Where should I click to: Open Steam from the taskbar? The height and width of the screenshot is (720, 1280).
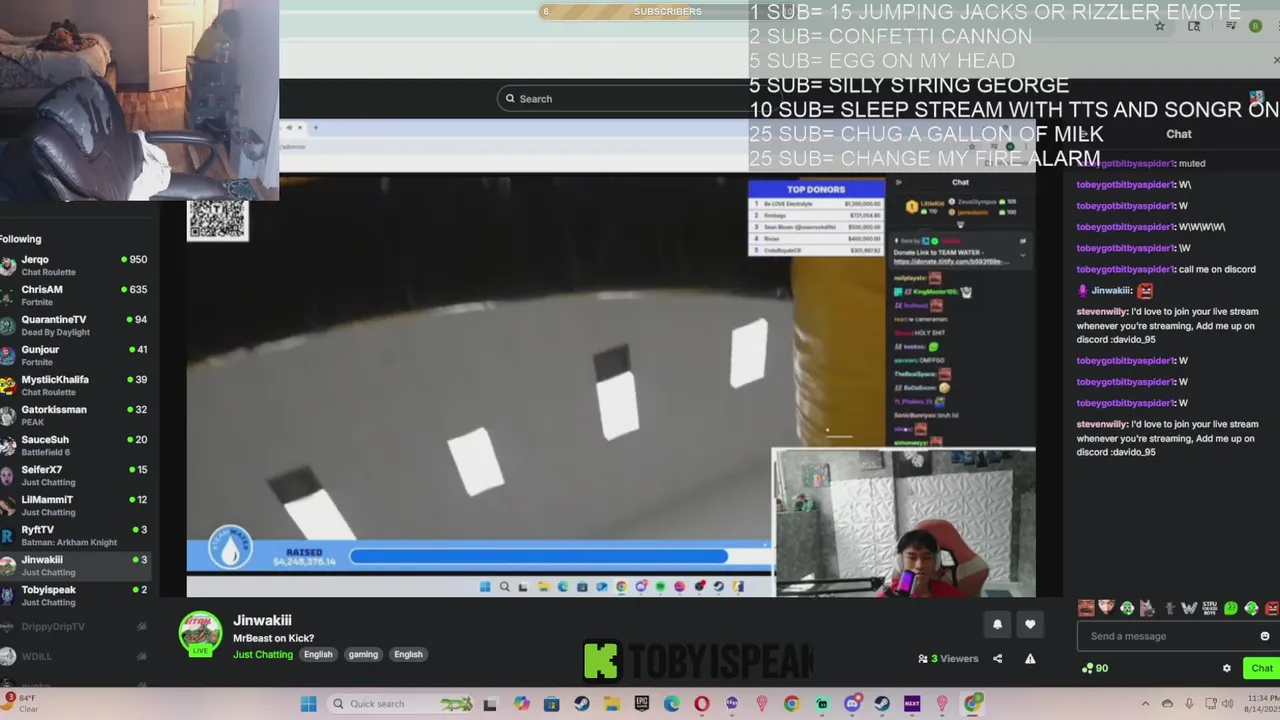[581, 704]
